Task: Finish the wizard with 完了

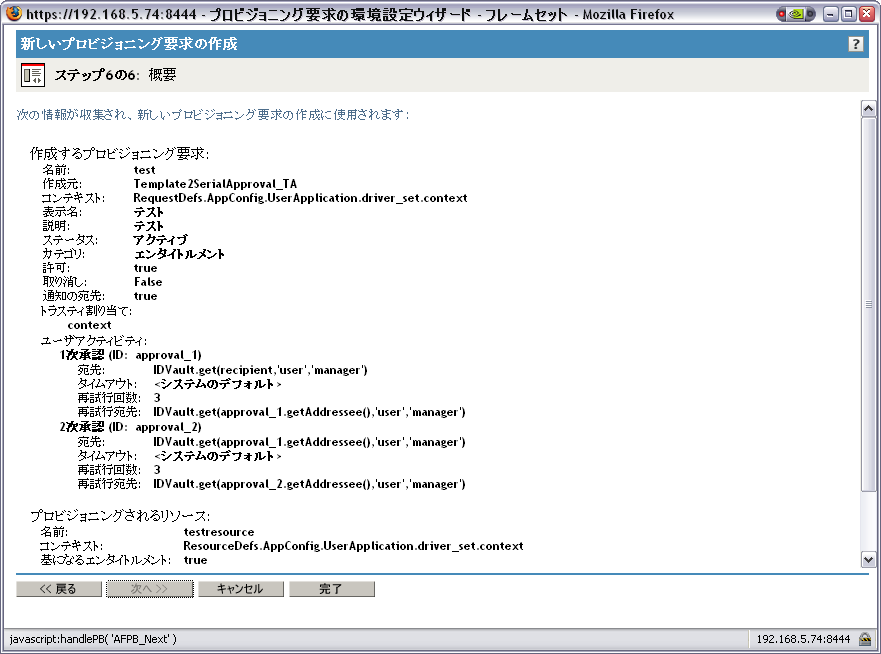Action: click(x=331, y=589)
